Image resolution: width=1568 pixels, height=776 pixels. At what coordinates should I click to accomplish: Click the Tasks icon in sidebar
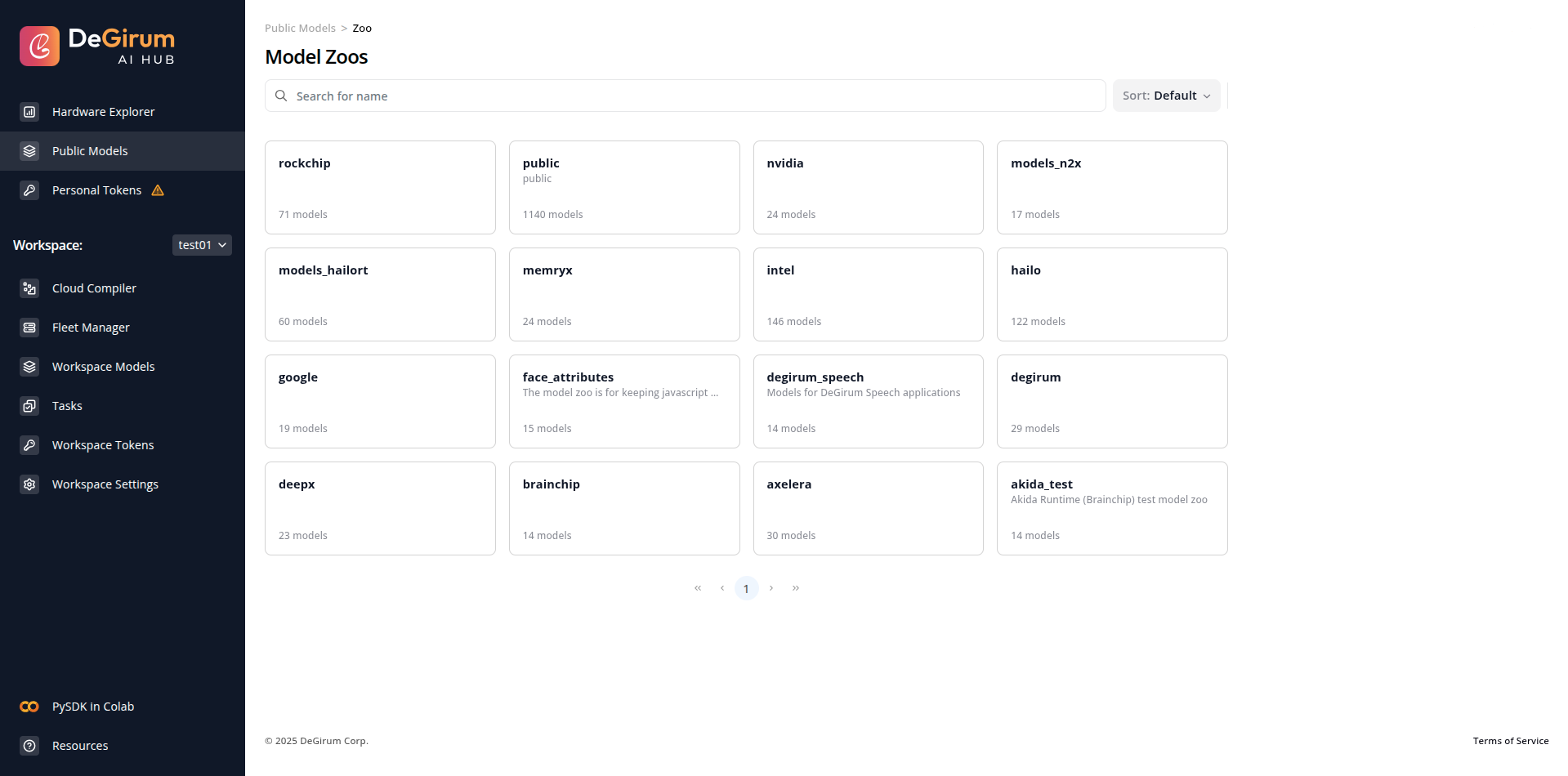click(29, 406)
